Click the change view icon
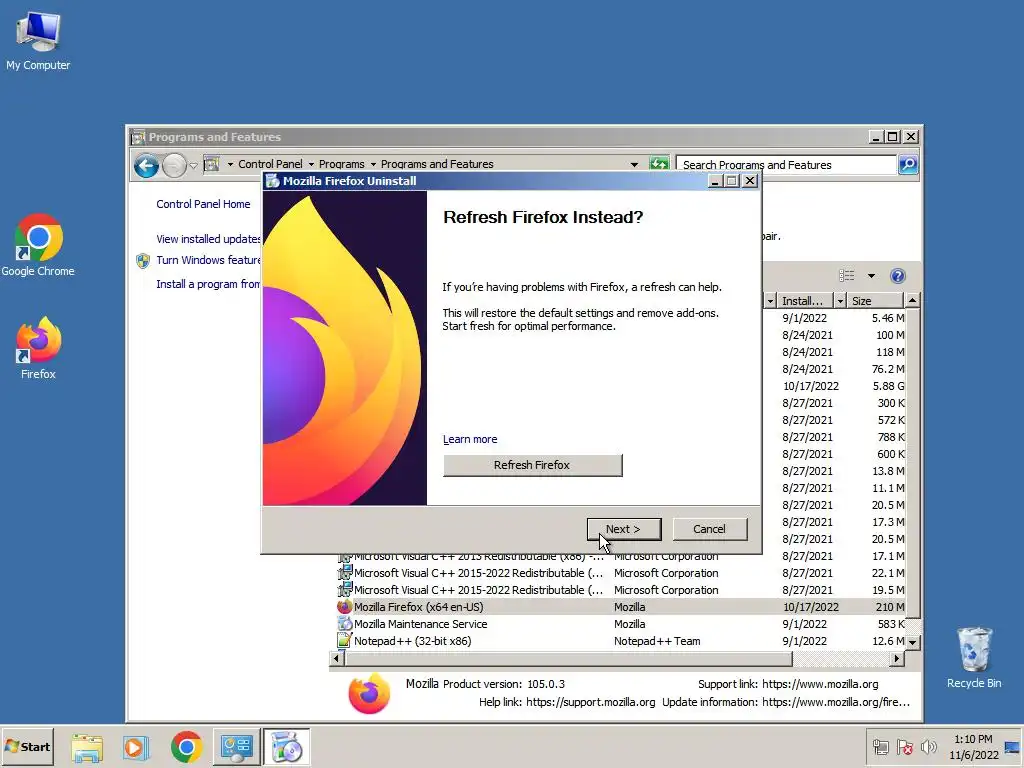The width and height of the screenshot is (1024, 768). [846, 276]
